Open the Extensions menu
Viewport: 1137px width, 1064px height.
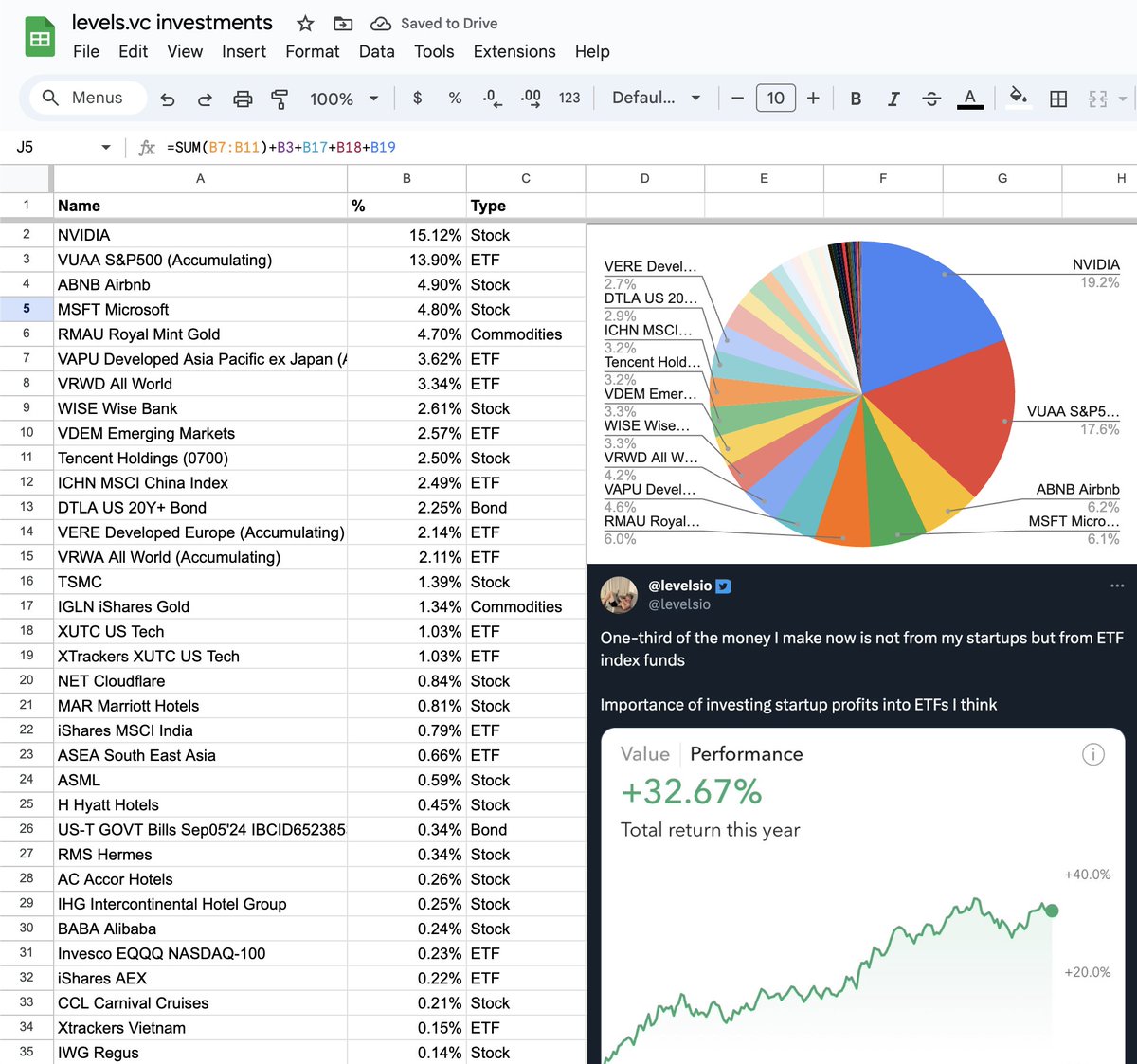pos(514,51)
